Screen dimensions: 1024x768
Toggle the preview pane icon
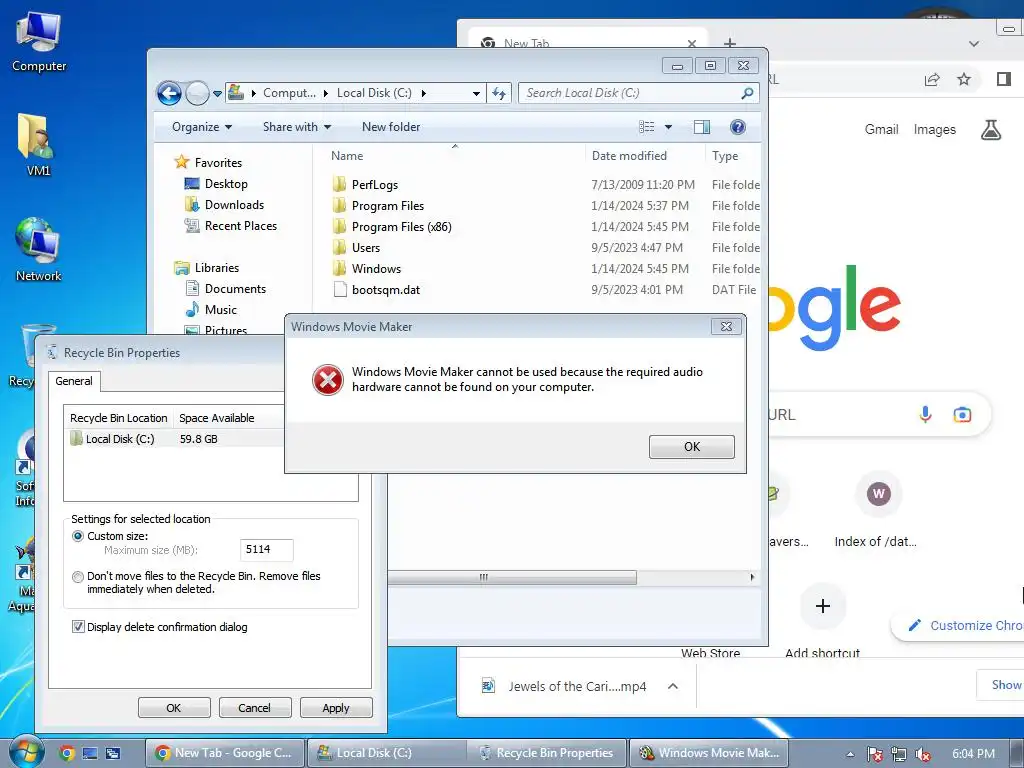click(702, 127)
